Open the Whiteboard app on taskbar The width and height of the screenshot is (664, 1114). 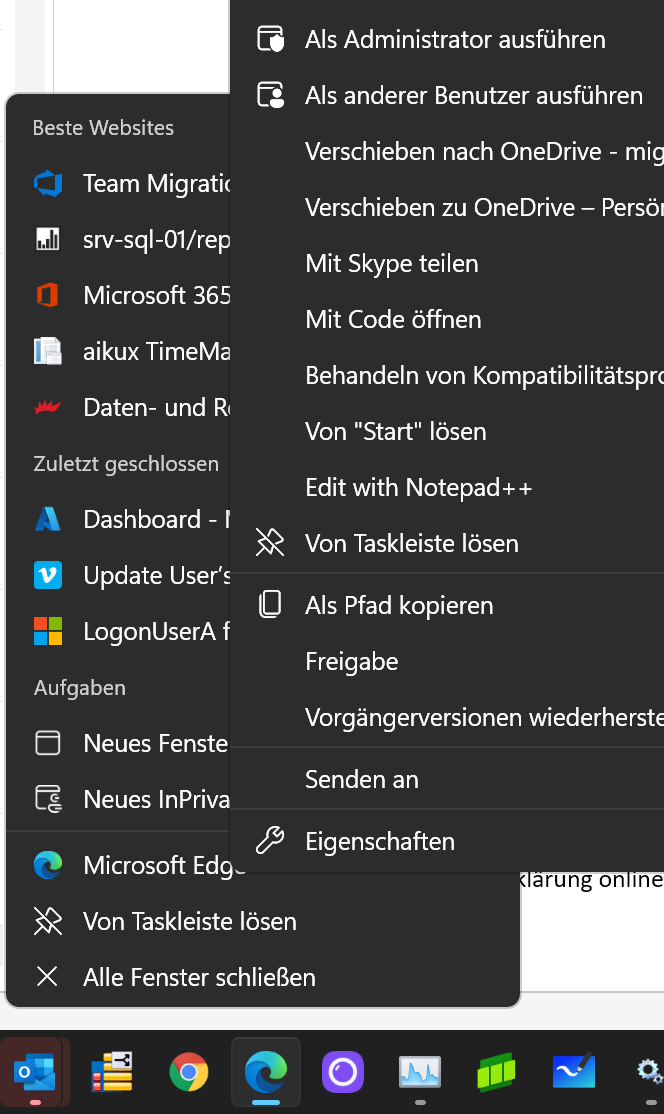(x=574, y=1071)
